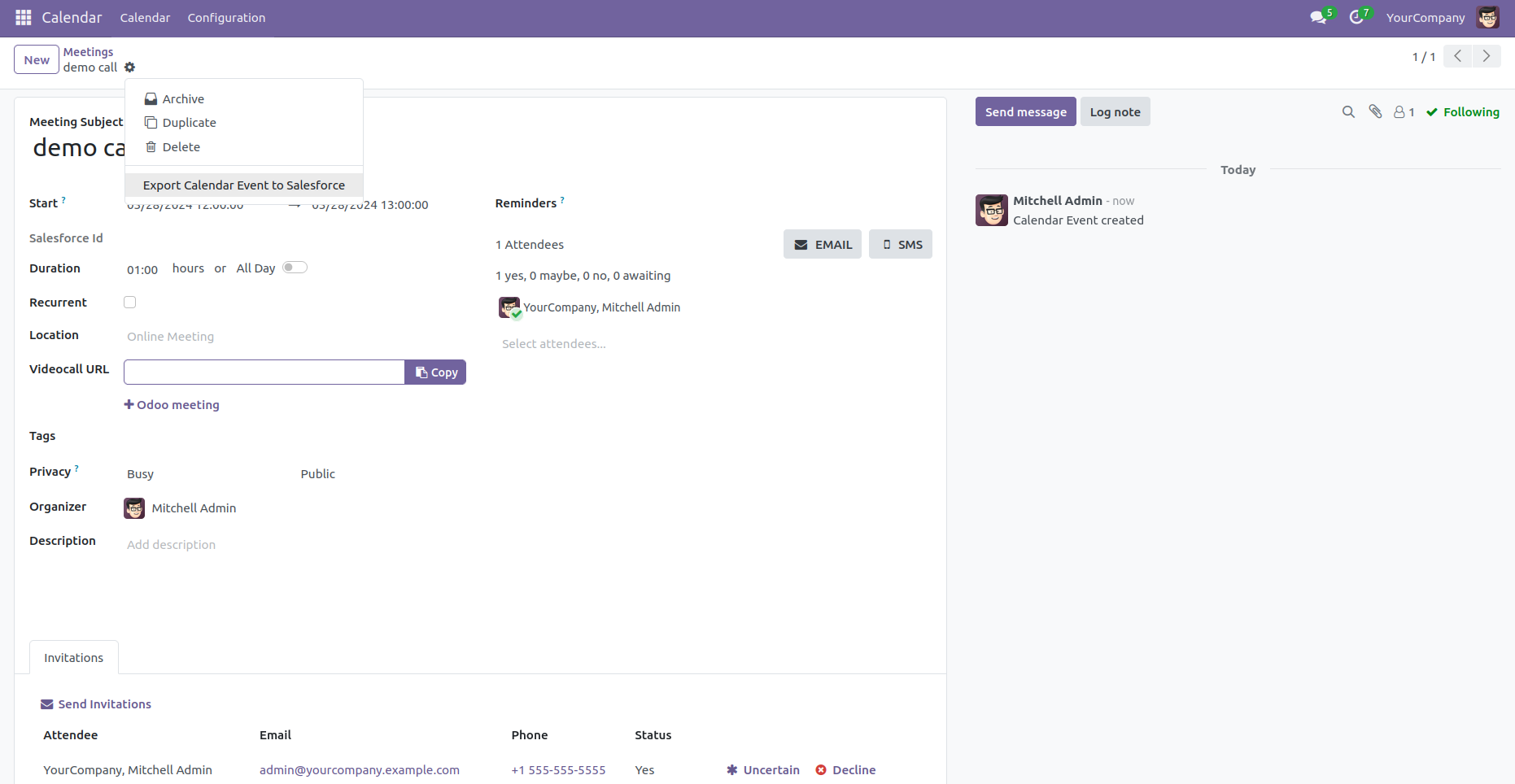Click the Mitchell Admin author name in the chatter

[1058, 201]
